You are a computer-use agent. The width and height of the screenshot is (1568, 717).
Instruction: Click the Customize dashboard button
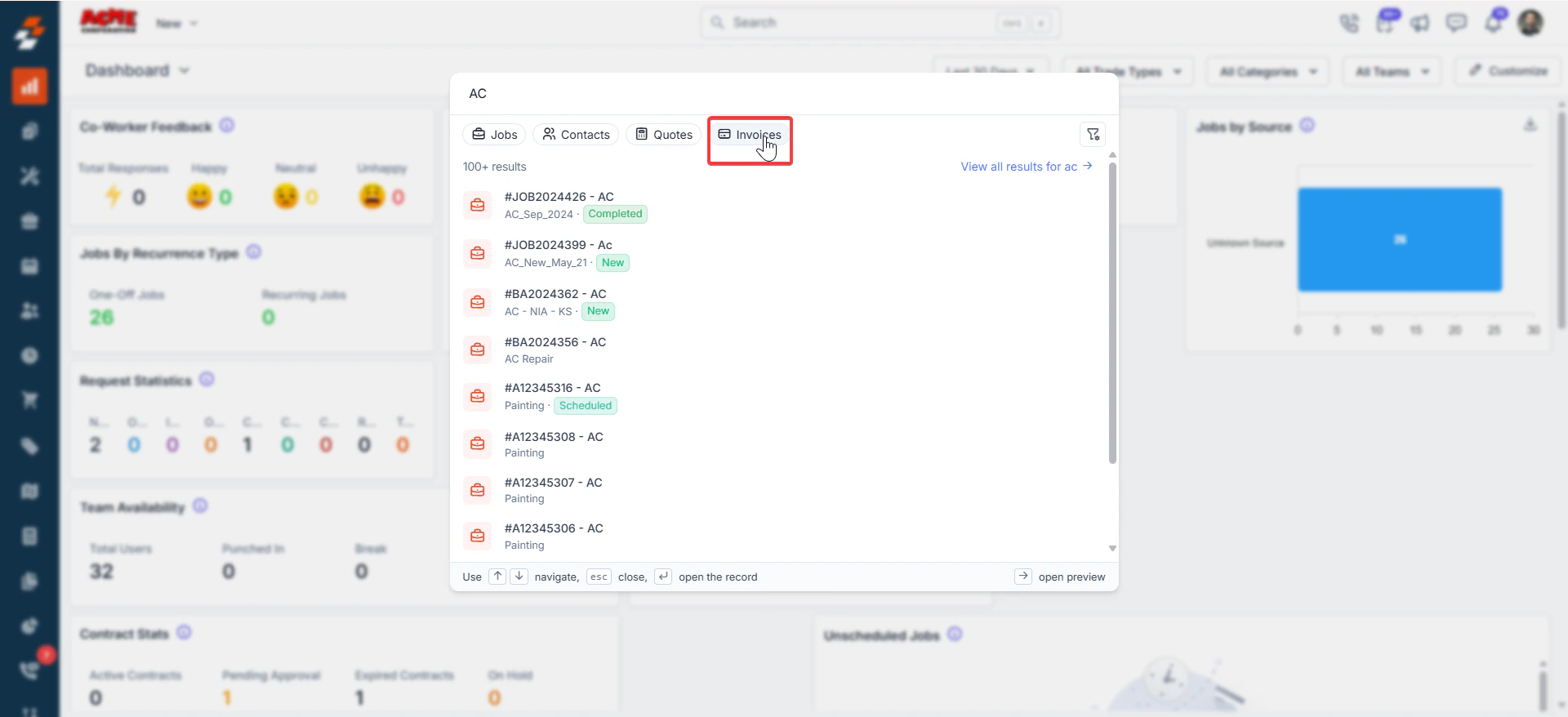pyautogui.click(x=1508, y=71)
